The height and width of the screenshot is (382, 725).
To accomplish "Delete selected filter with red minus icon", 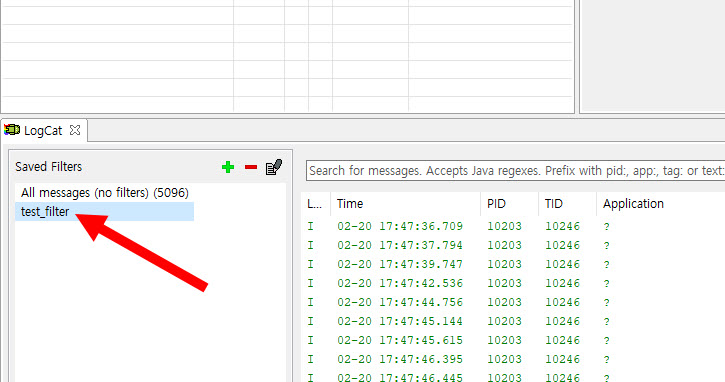I will pyautogui.click(x=251, y=167).
